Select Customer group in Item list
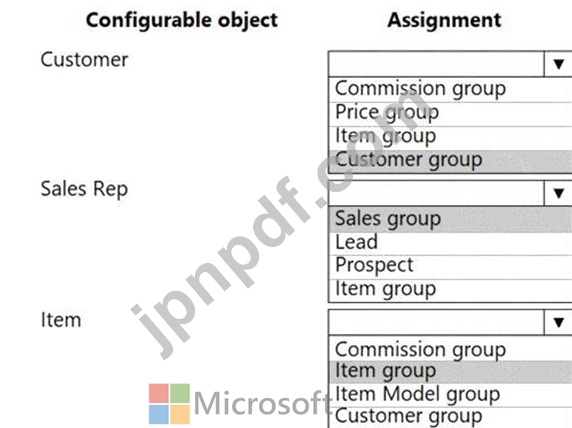Viewport: 572px width, 428px height. [450, 417]
